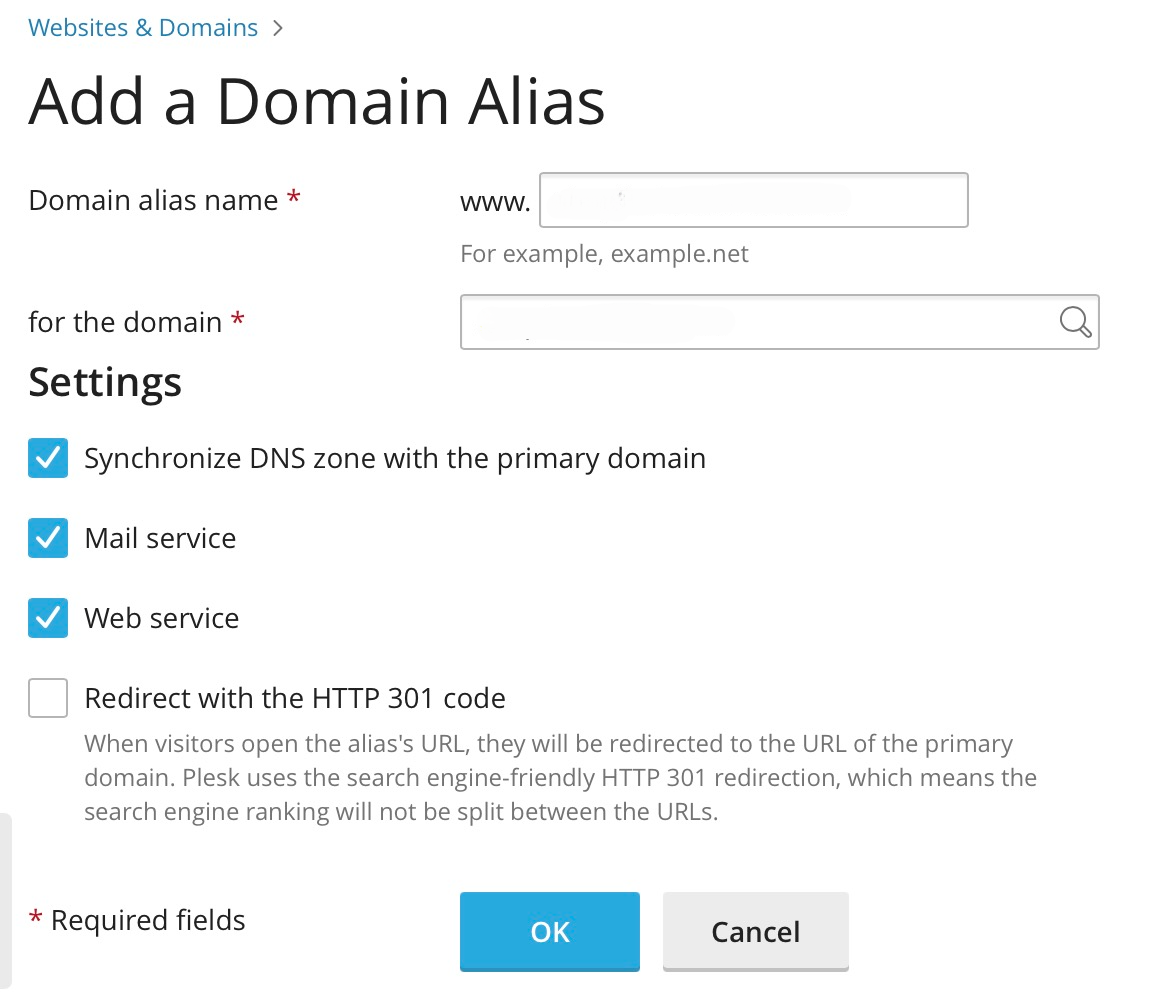Confirm the alias by clicking OK
The width and height of the screenshot is (1150, 1002).
[x=549, y=931]
